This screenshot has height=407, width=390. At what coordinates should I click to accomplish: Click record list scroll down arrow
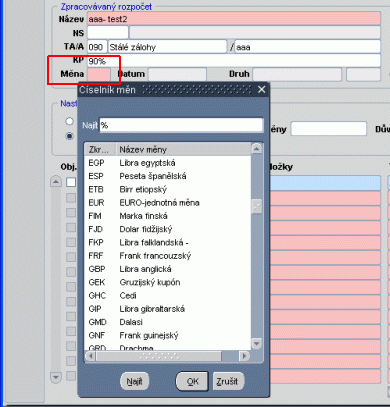pyautogui.click(x=56, y=377)
